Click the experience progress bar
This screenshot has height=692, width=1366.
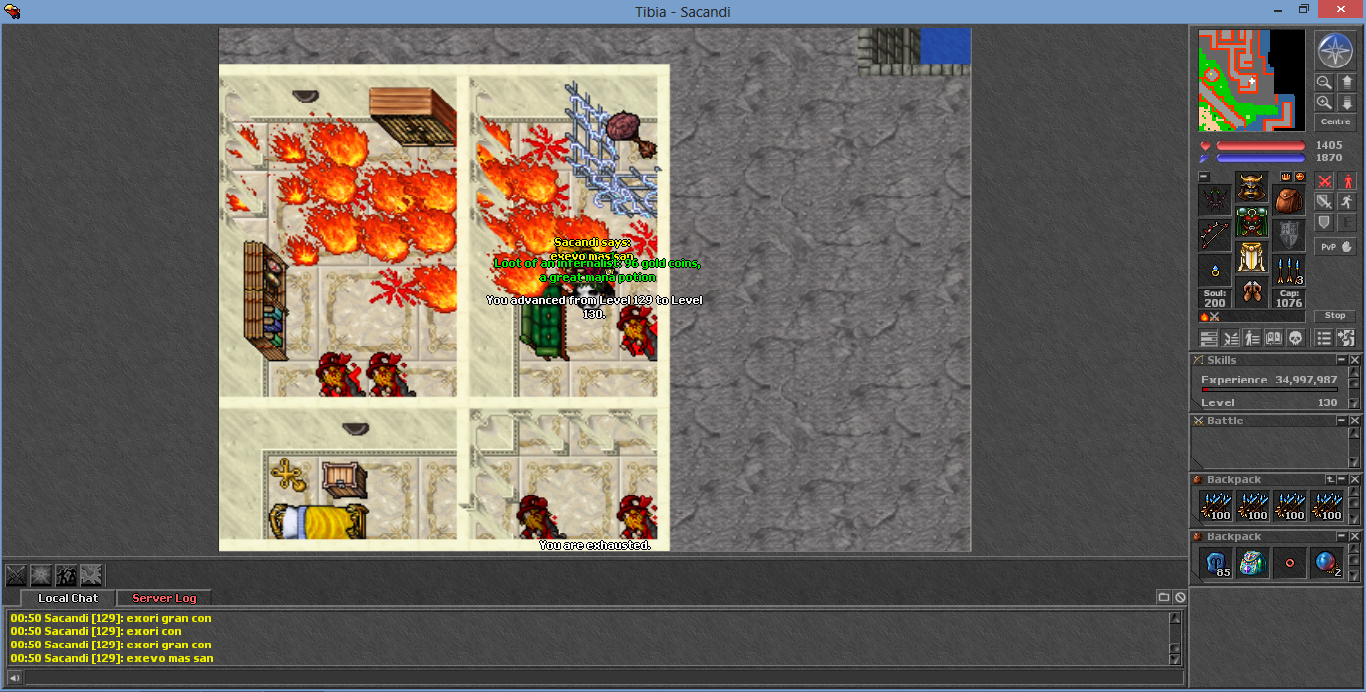pyautogui.click(x=1269, y=390)
